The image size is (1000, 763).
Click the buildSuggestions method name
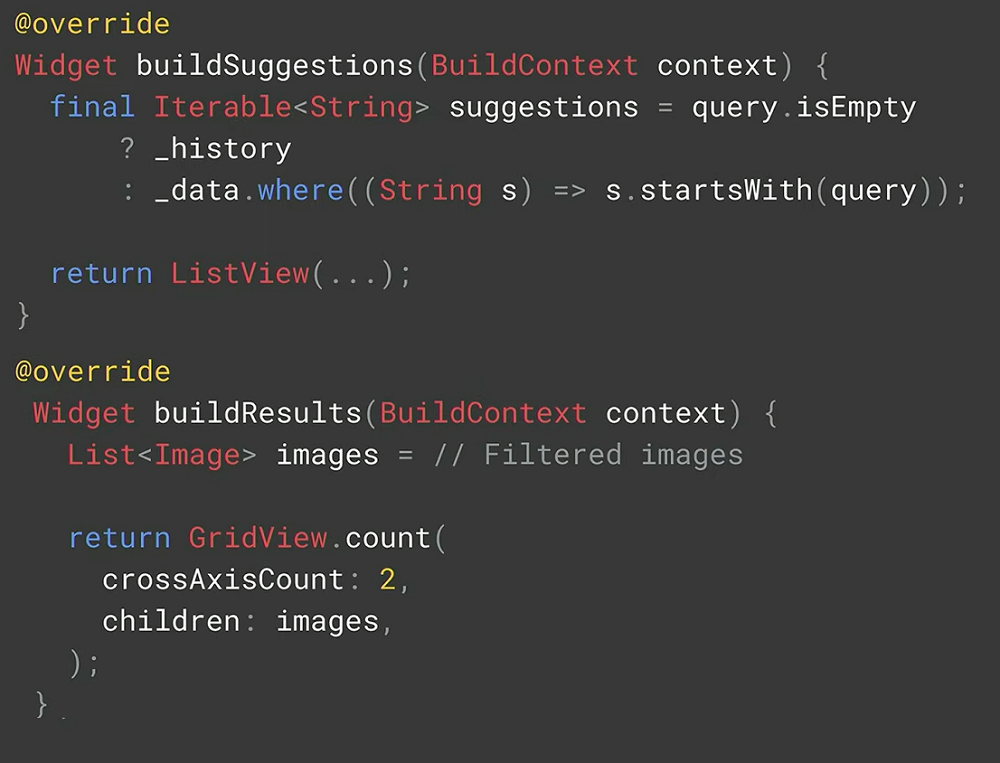click(x=275, y=66)
